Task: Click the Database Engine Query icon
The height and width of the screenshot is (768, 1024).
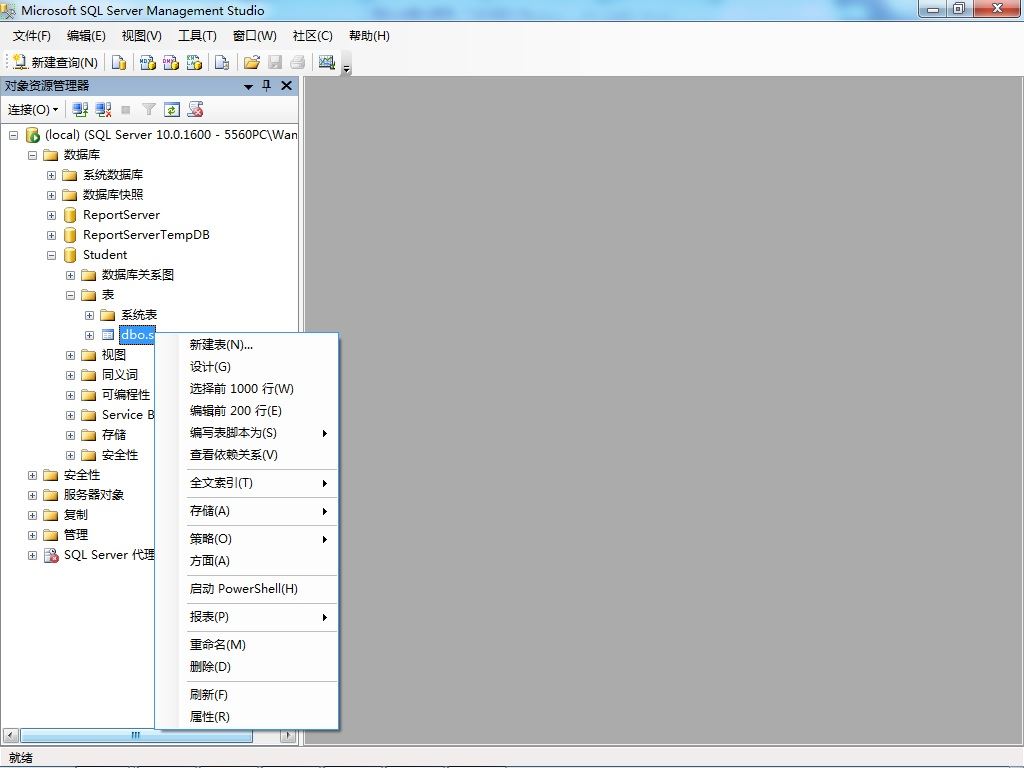Action: coord(119,62)
